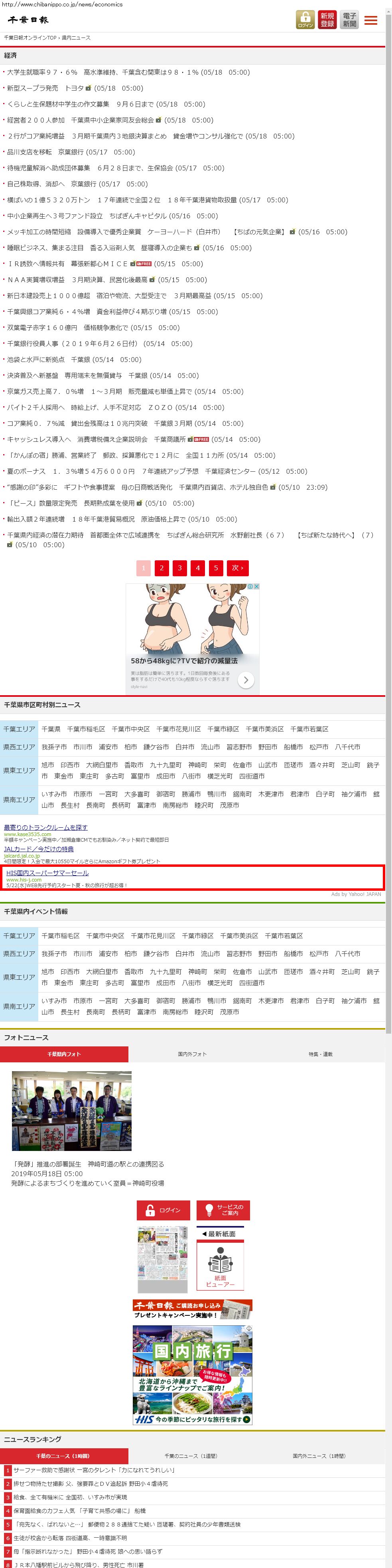Open 八千代市 in event information section
This screenshot has width=392, height=1568.
coord(348,954)
